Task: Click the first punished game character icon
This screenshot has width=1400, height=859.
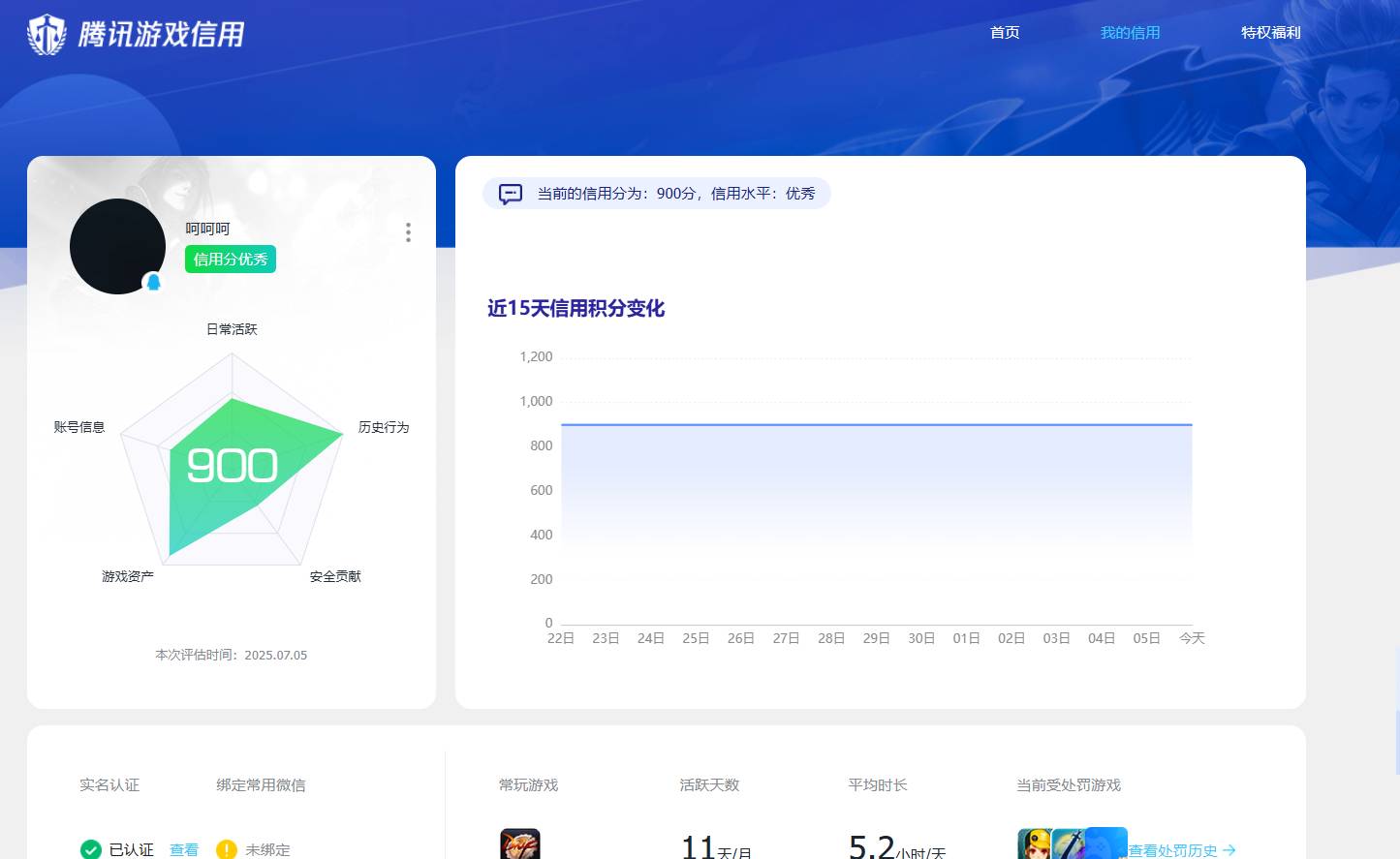Action: [x=1035, y=844]
